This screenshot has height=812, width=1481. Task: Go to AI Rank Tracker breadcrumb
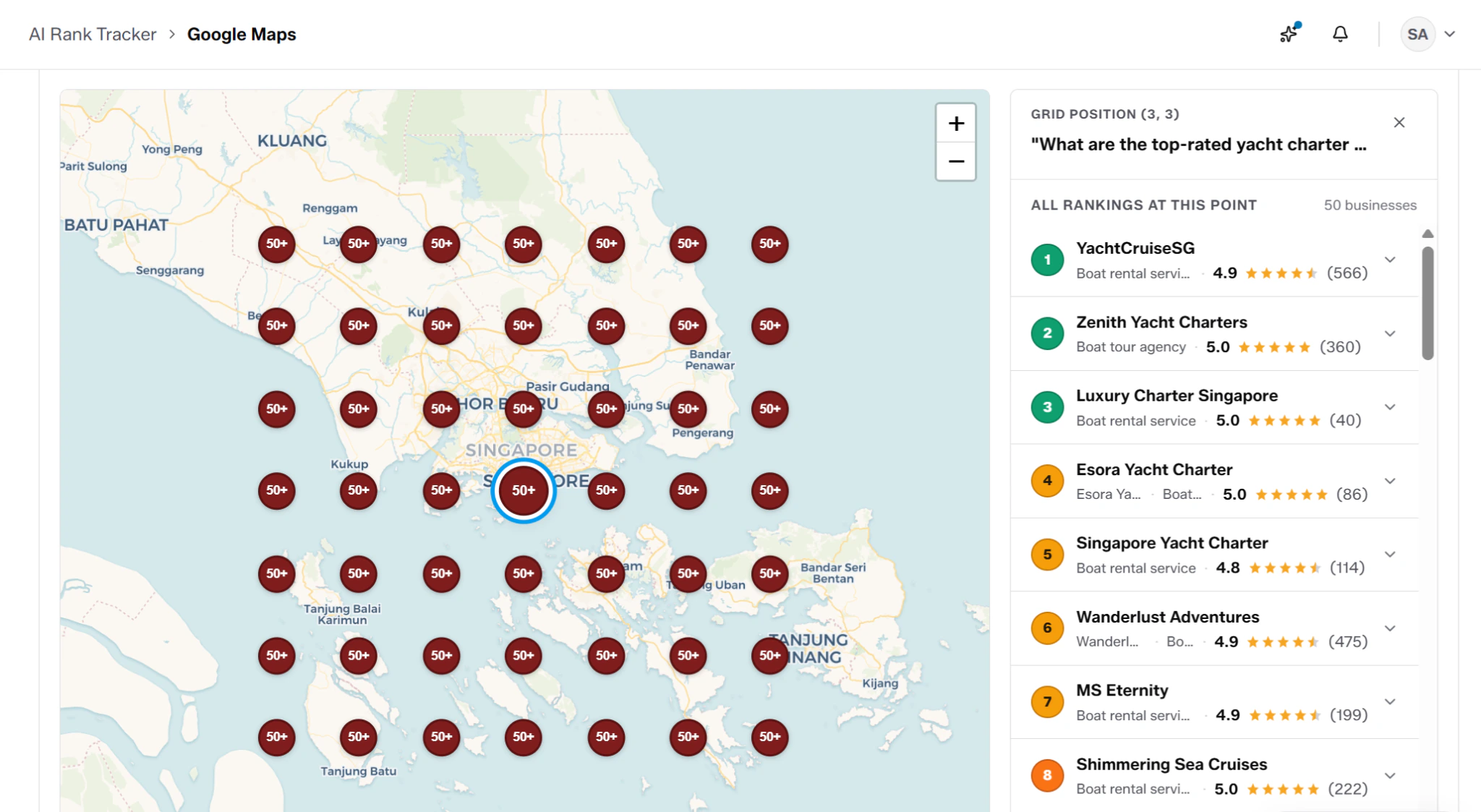click(93, 34)
